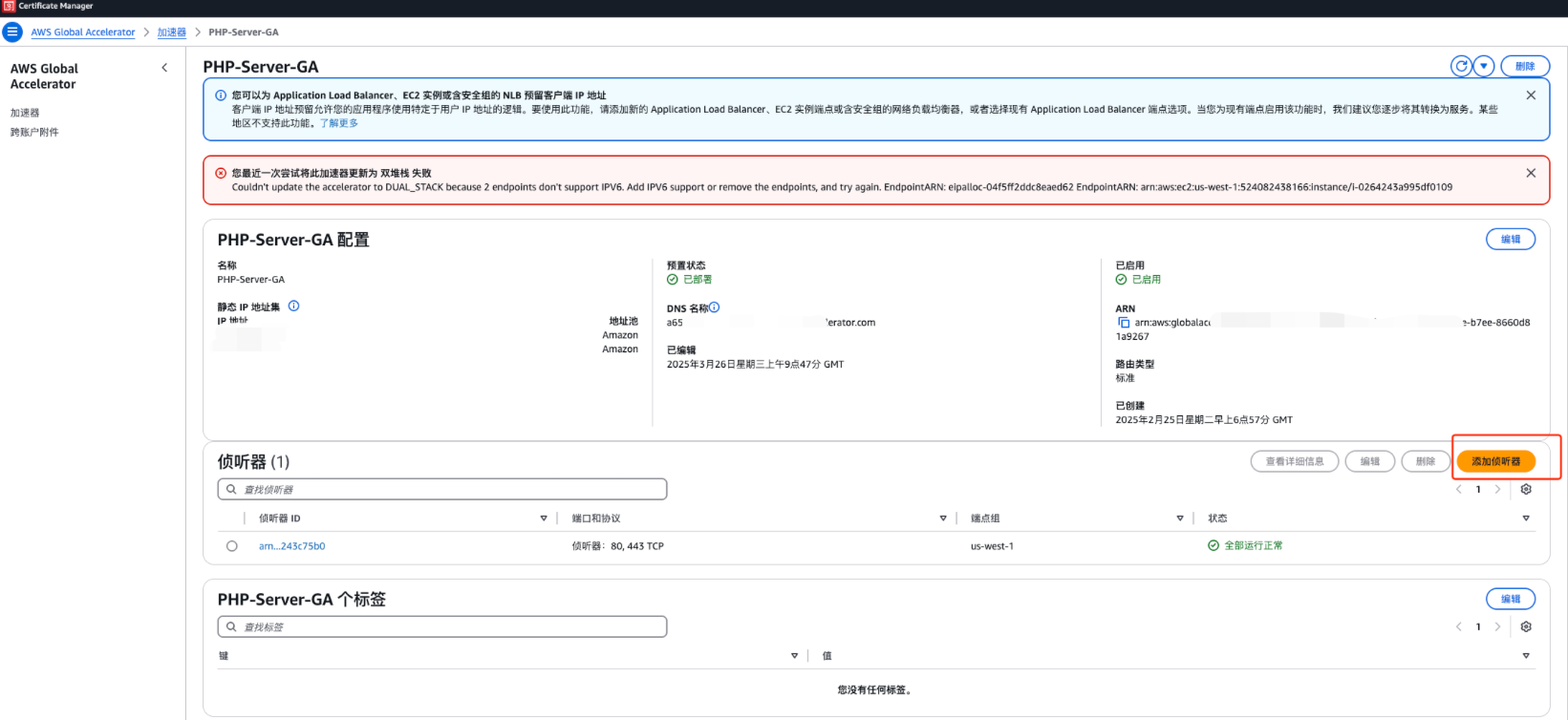Select page 1 in listeners pagination
The image size is (1568, 720).
tap(1478, 490)
